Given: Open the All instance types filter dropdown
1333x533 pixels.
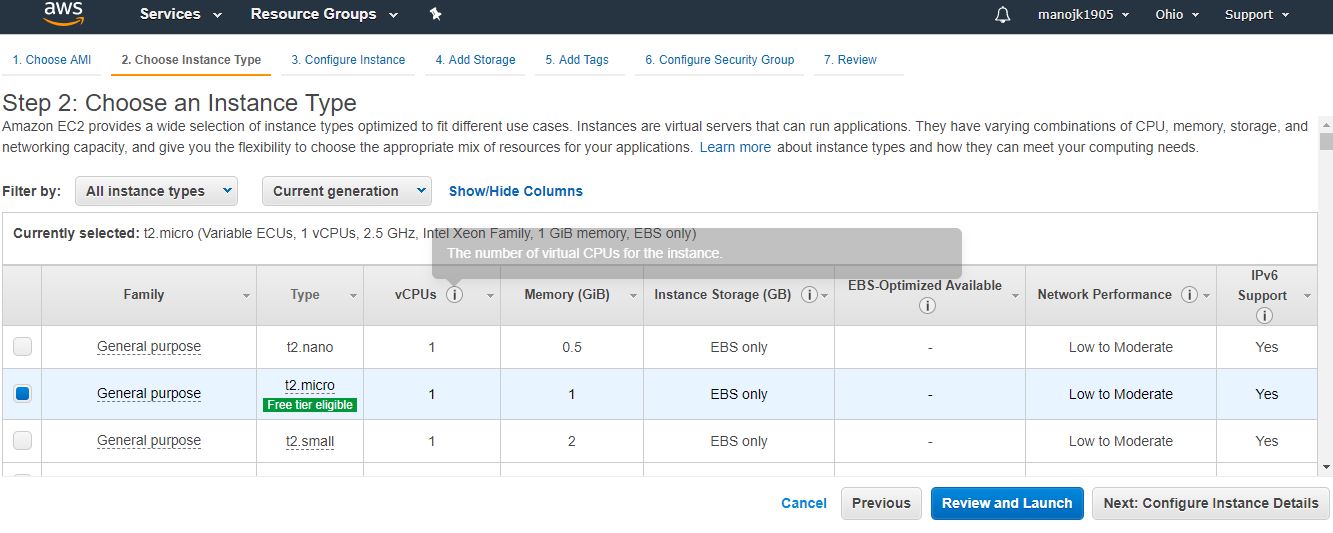Looking at the screenshot, I should tap(156, 191).
